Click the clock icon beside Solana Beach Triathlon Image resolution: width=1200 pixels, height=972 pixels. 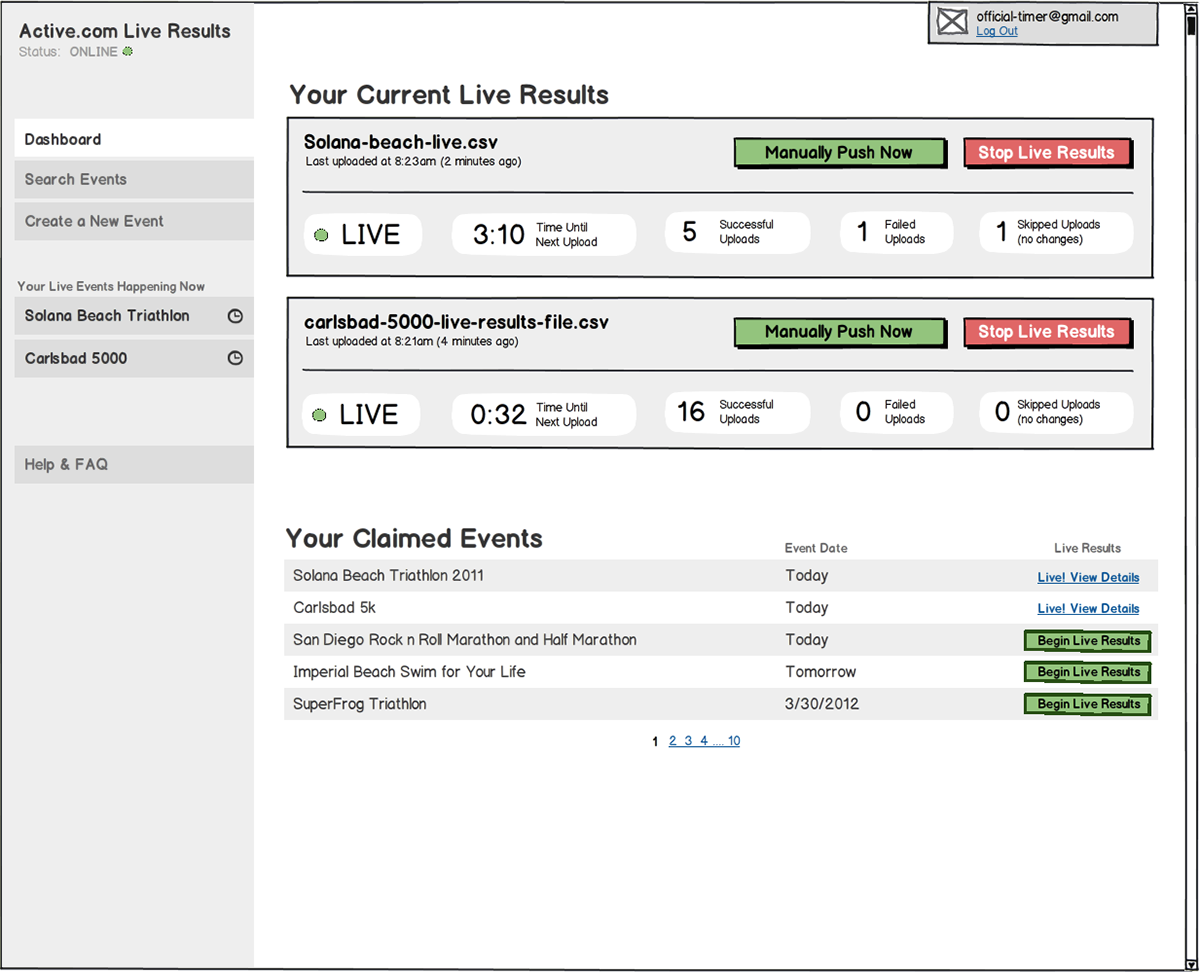click(235, 316)
